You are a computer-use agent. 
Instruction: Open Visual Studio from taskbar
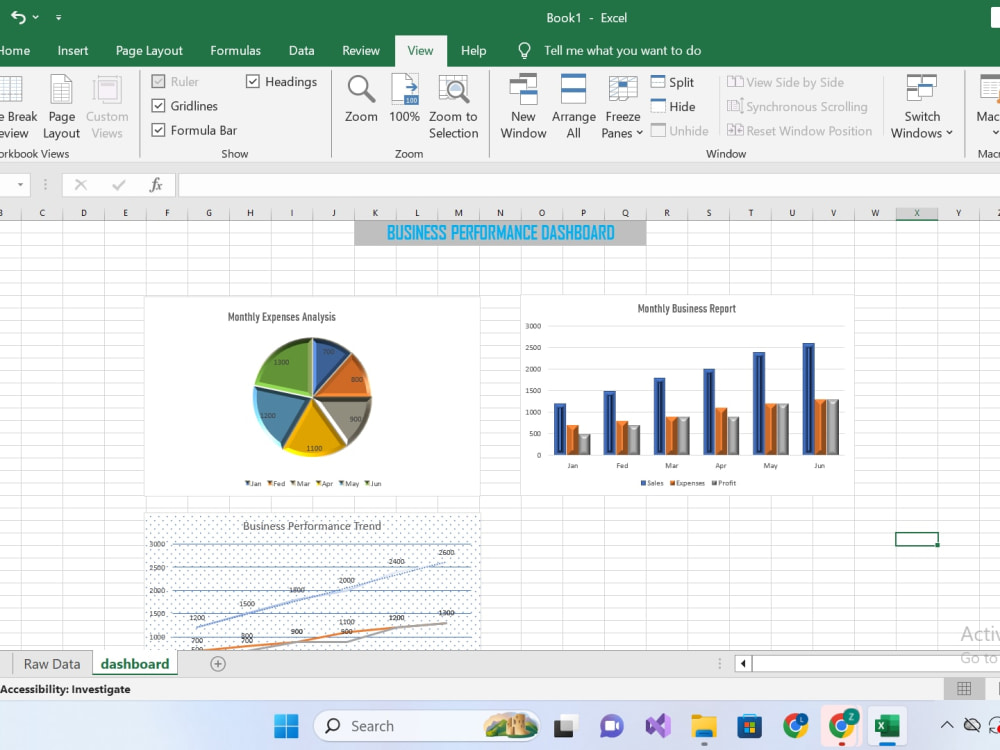(658, 726)
